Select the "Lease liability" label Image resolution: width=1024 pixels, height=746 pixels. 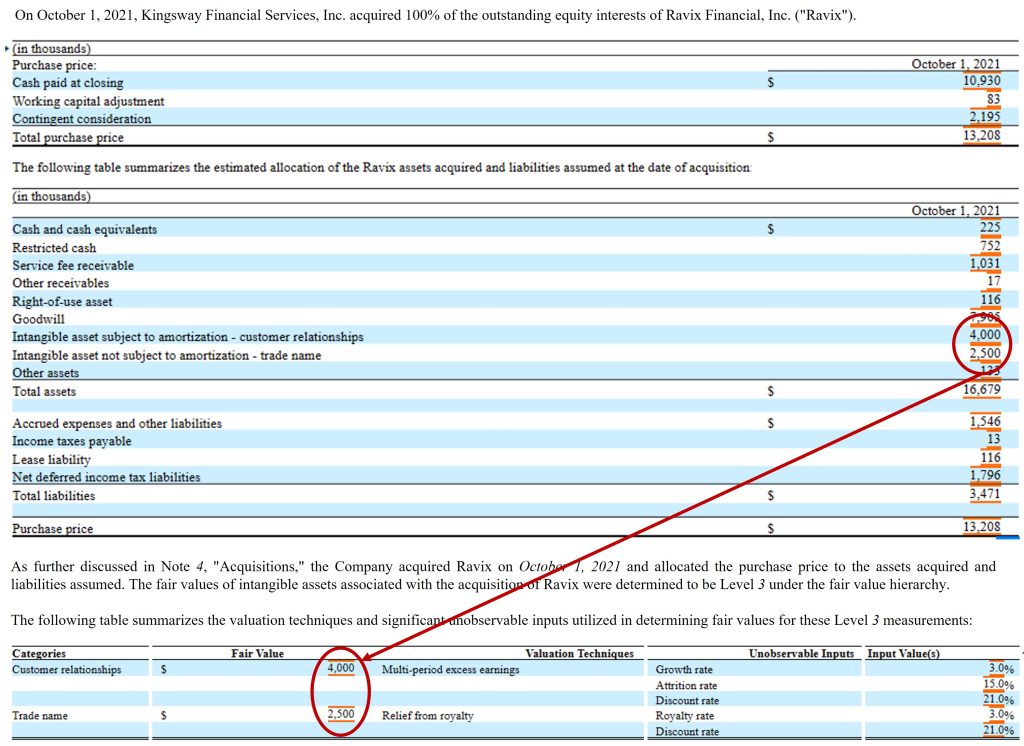[52, 459]
